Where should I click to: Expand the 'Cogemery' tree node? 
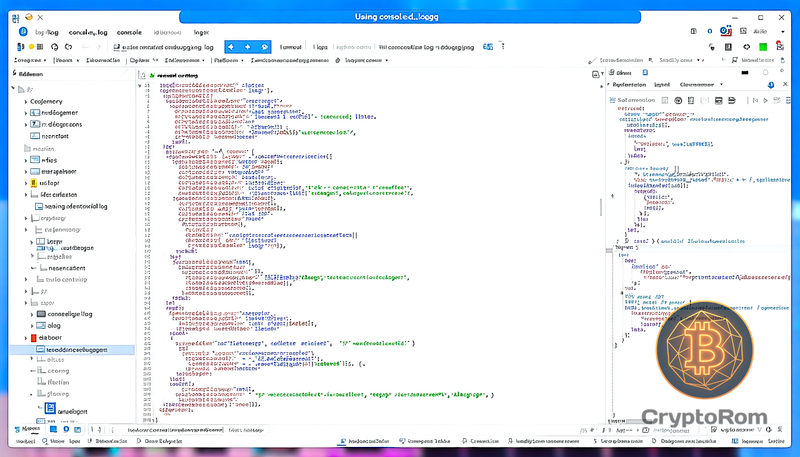click(x=26, y=101)
